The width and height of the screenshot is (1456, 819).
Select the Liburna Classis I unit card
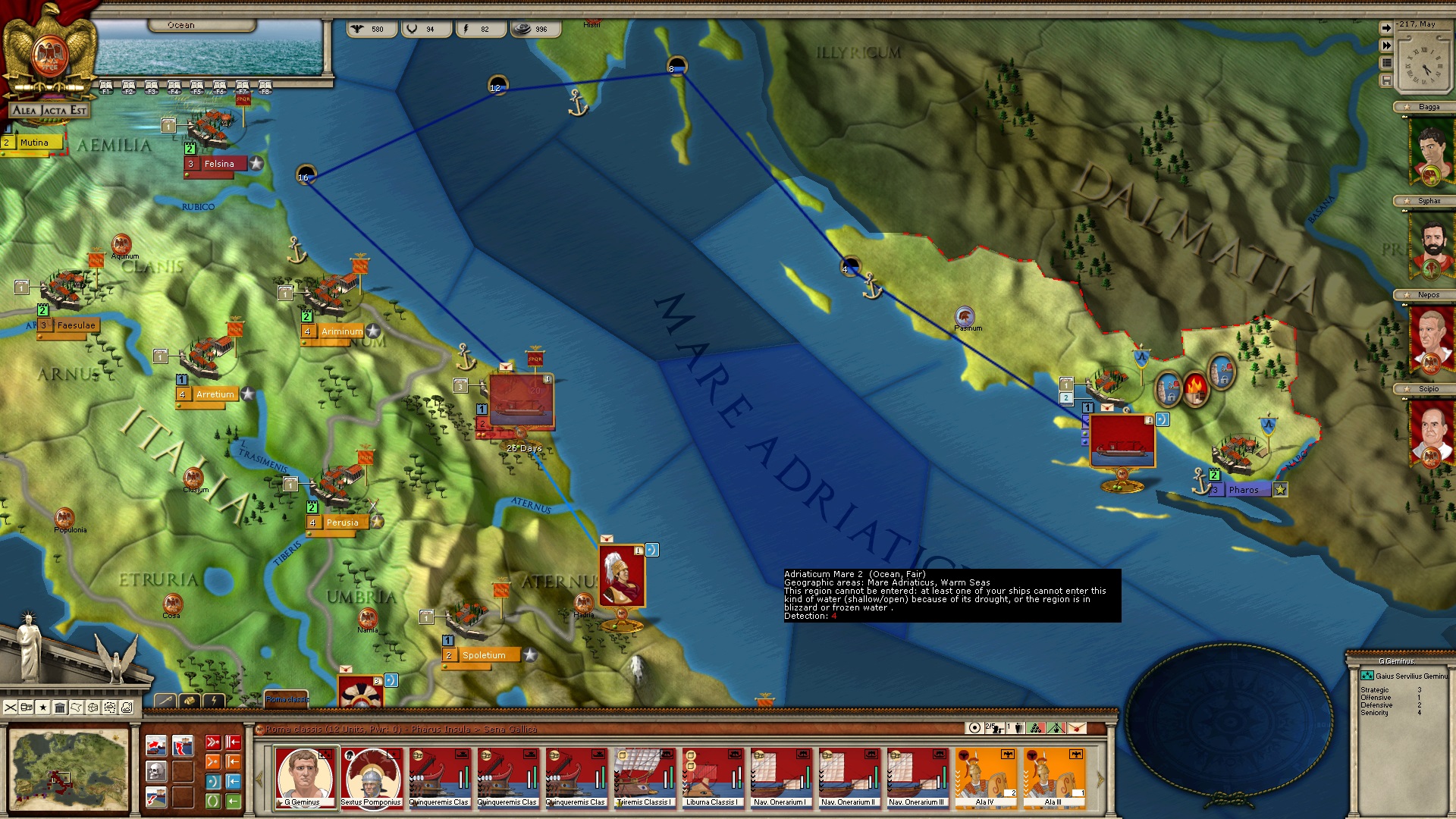tap(712, 778)
